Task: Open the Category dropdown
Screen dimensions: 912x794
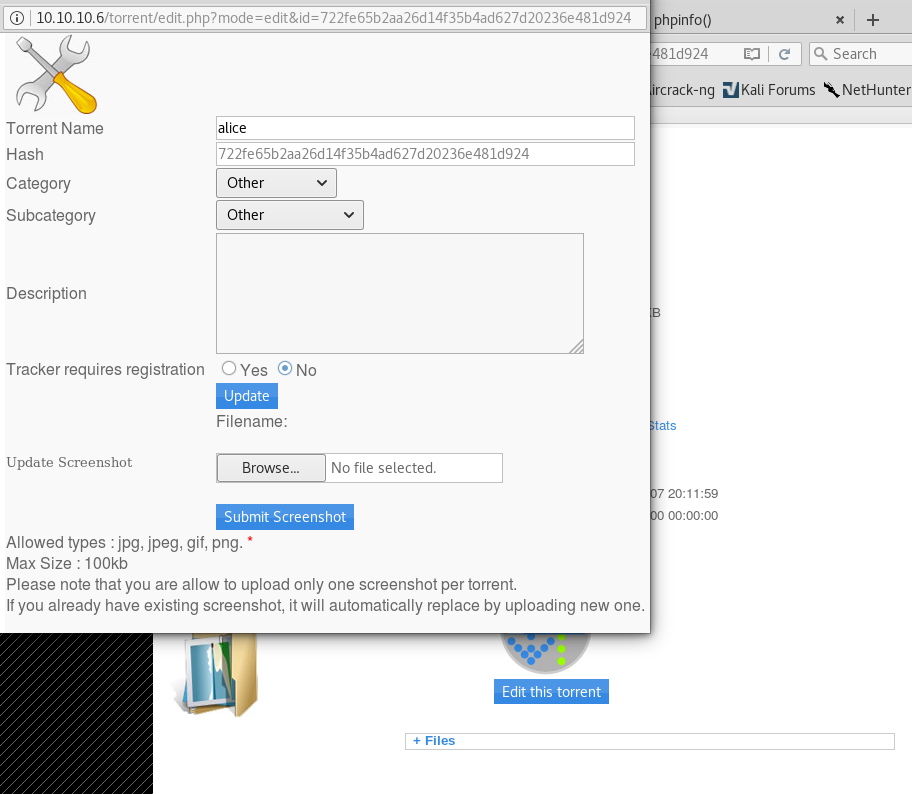Action: tap(276, 183)
